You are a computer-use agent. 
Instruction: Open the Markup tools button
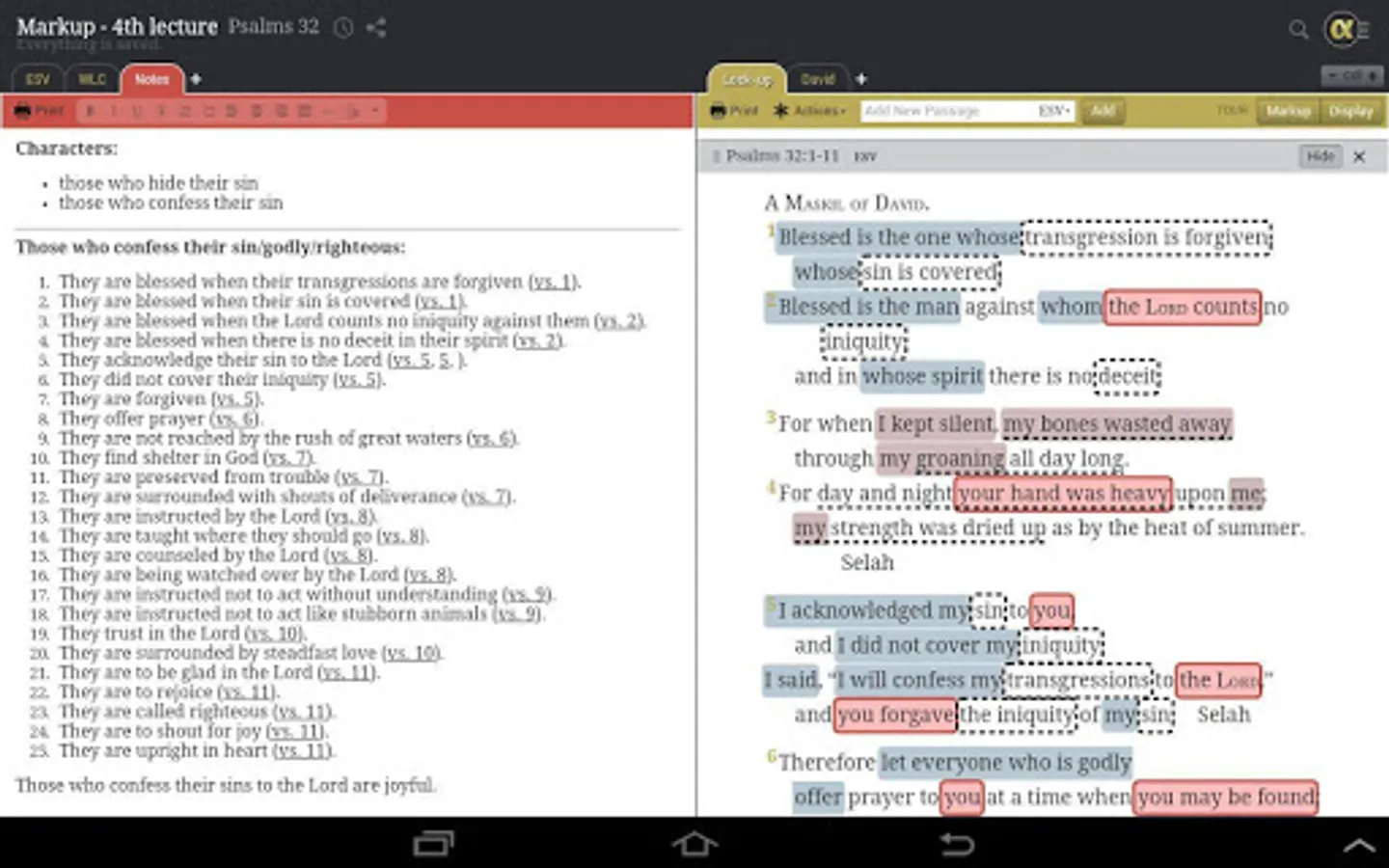coord(1288,111)
